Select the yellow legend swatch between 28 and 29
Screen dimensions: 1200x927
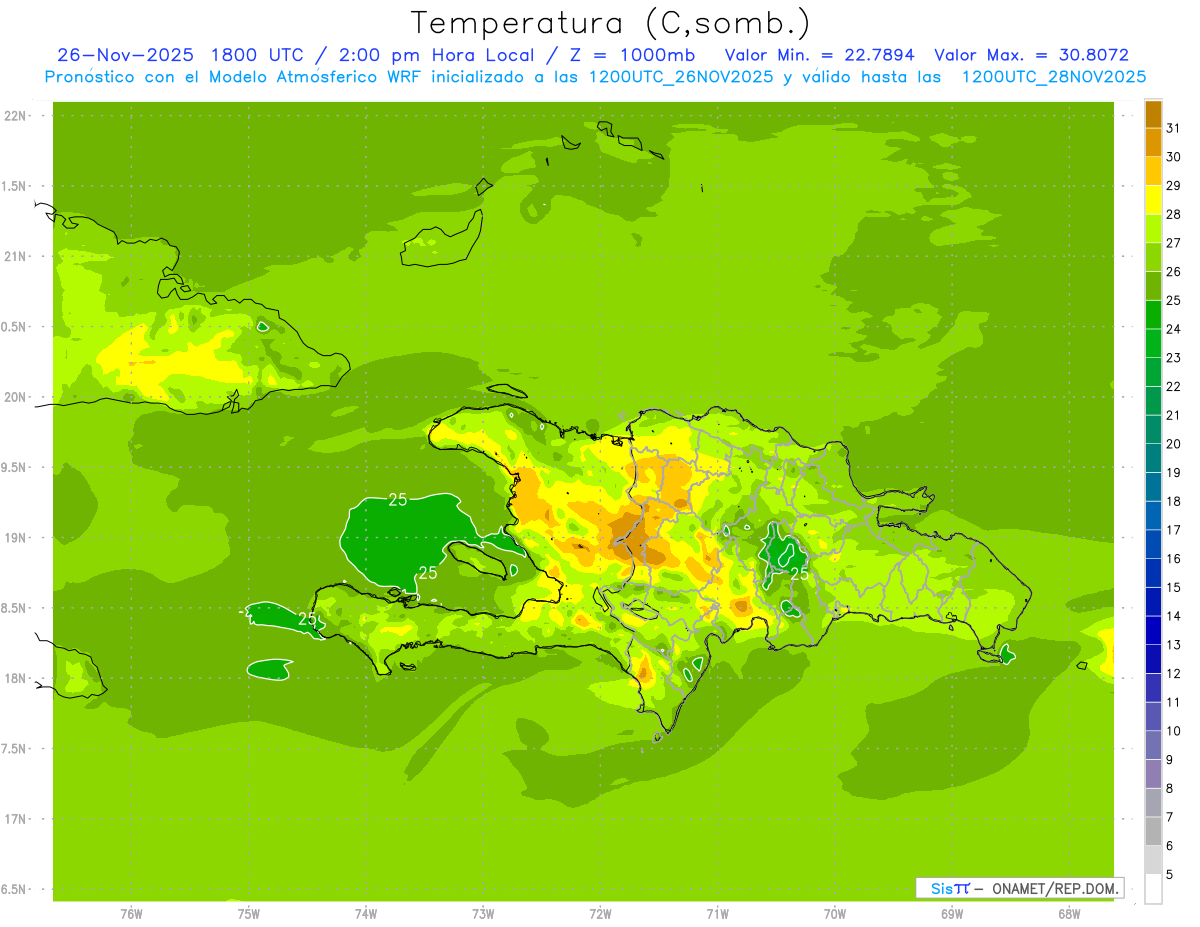pos(1153,200)
